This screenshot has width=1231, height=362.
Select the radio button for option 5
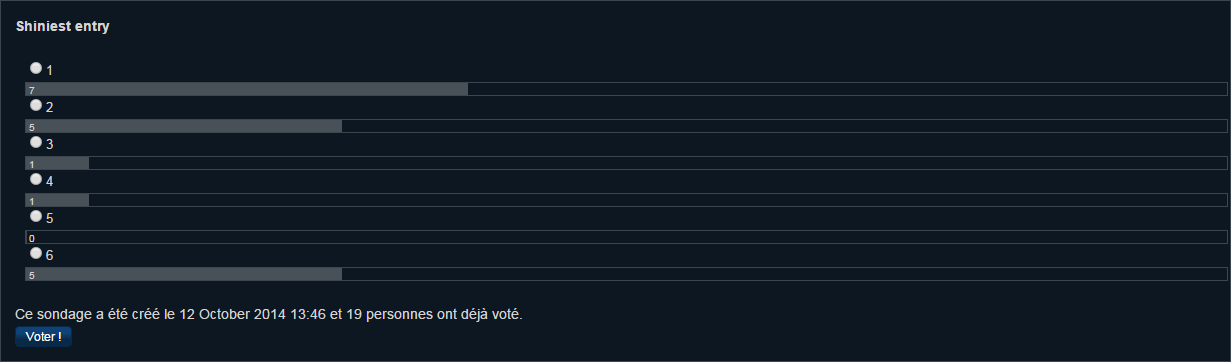[36, 216]
